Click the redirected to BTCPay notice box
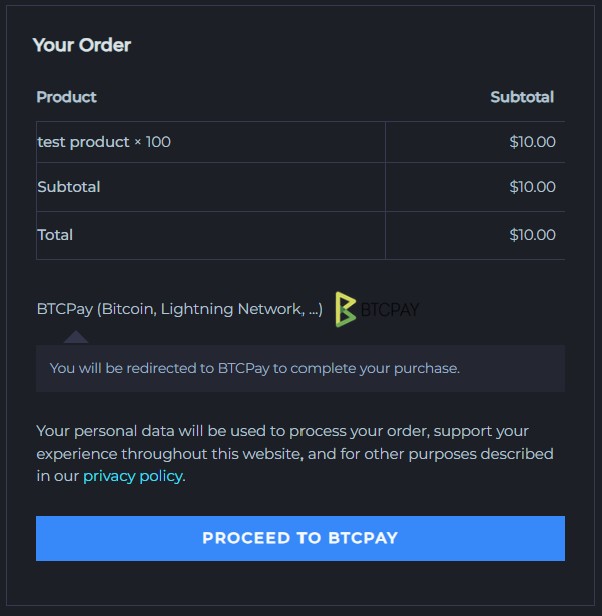 coord(300,368)
